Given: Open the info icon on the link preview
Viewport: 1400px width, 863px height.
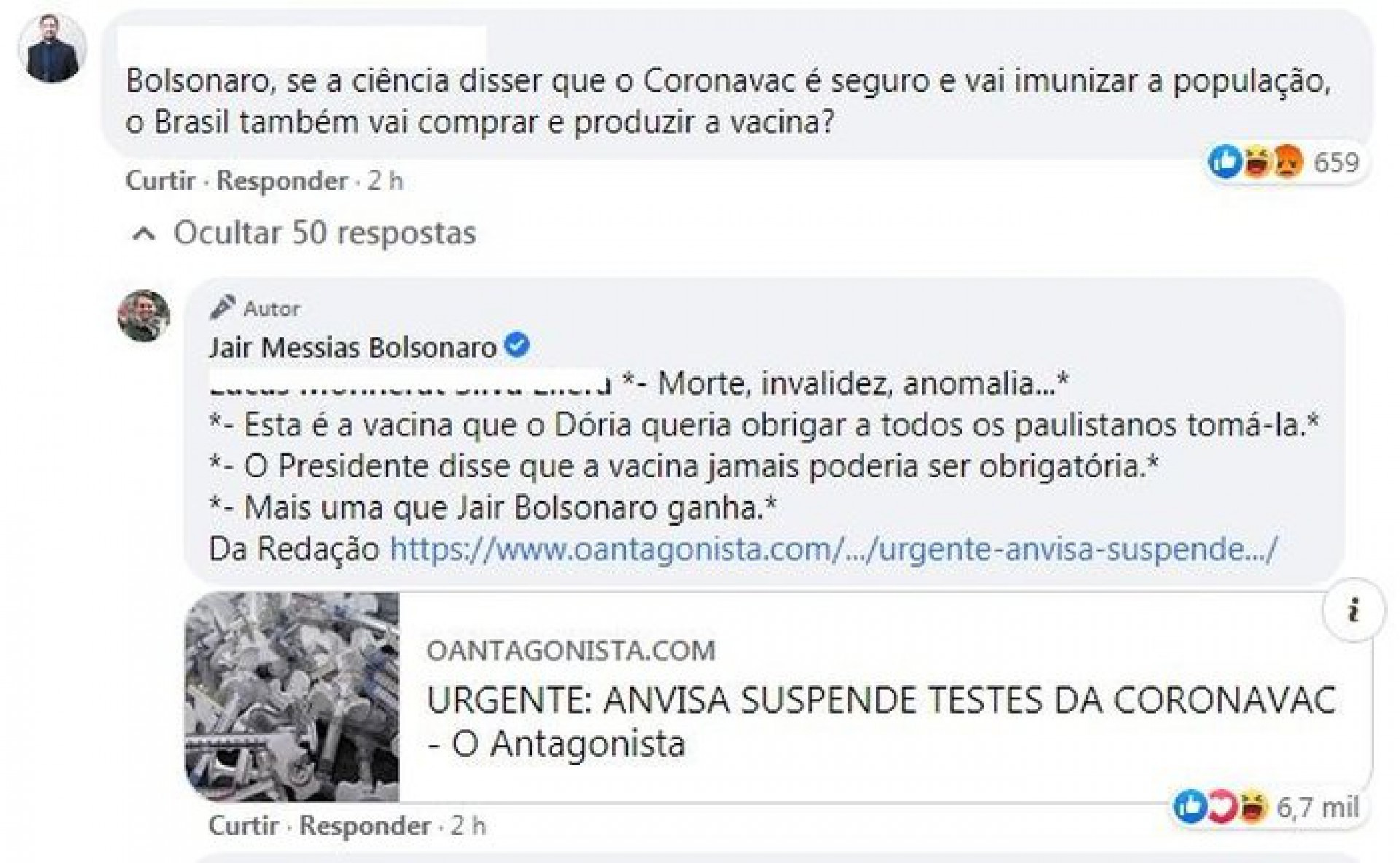Looking at the screenshot, I should click(1353, 610).
